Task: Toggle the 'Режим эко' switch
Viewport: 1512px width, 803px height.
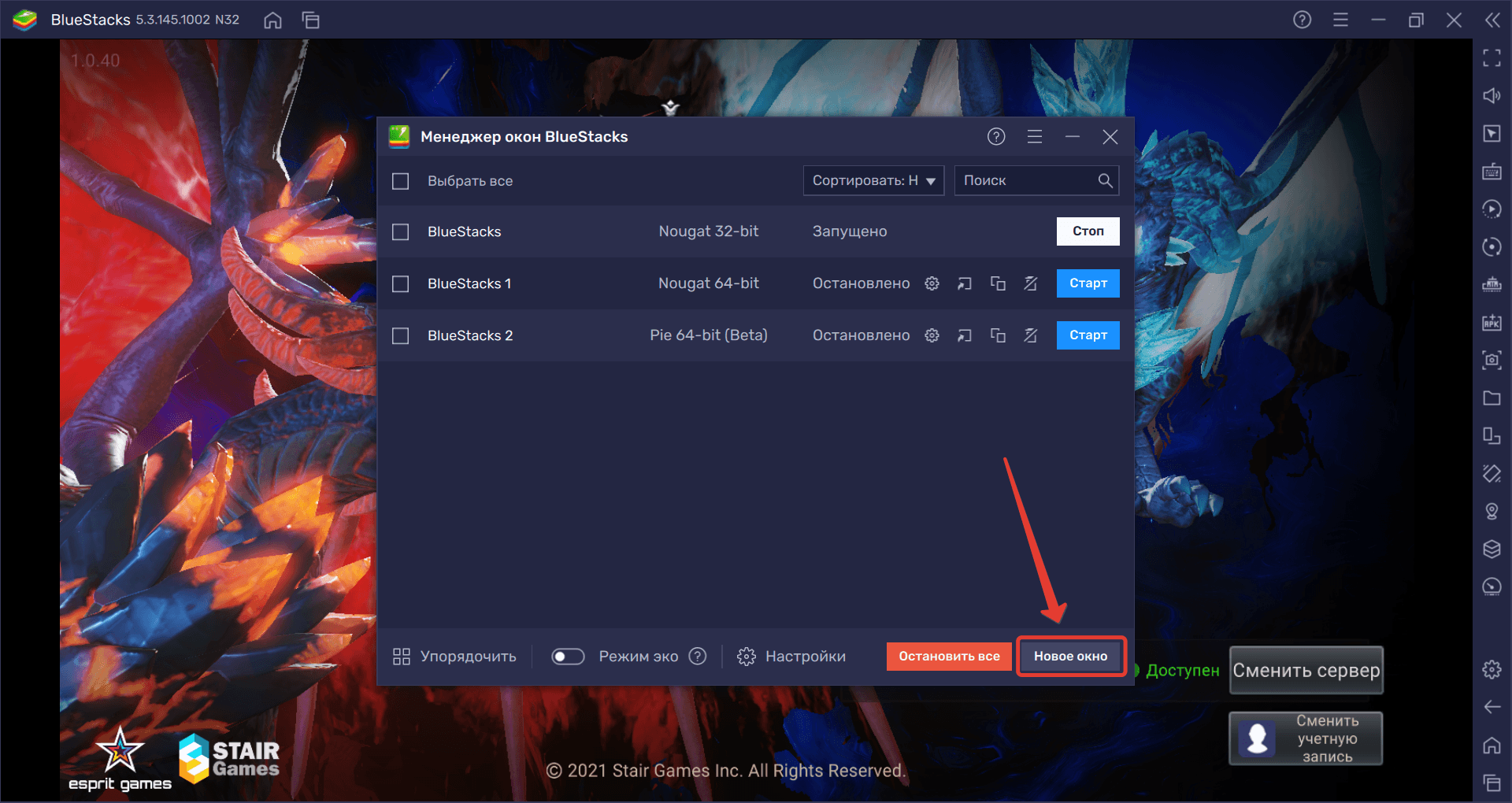Action: [568, 657]
